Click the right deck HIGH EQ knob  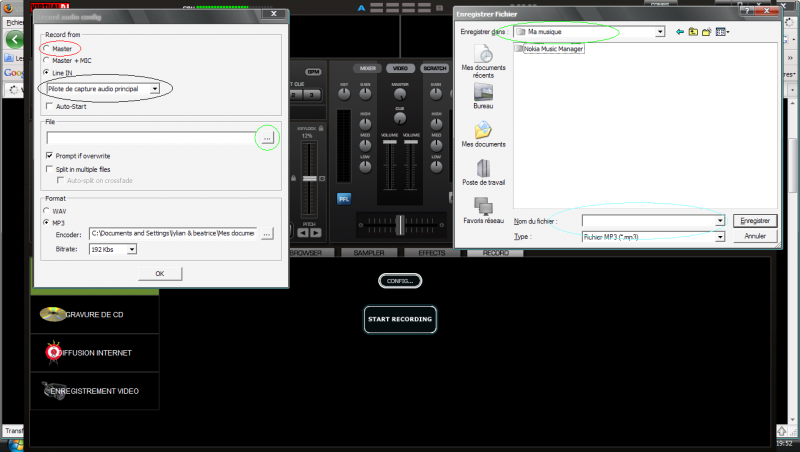(436, 123)
